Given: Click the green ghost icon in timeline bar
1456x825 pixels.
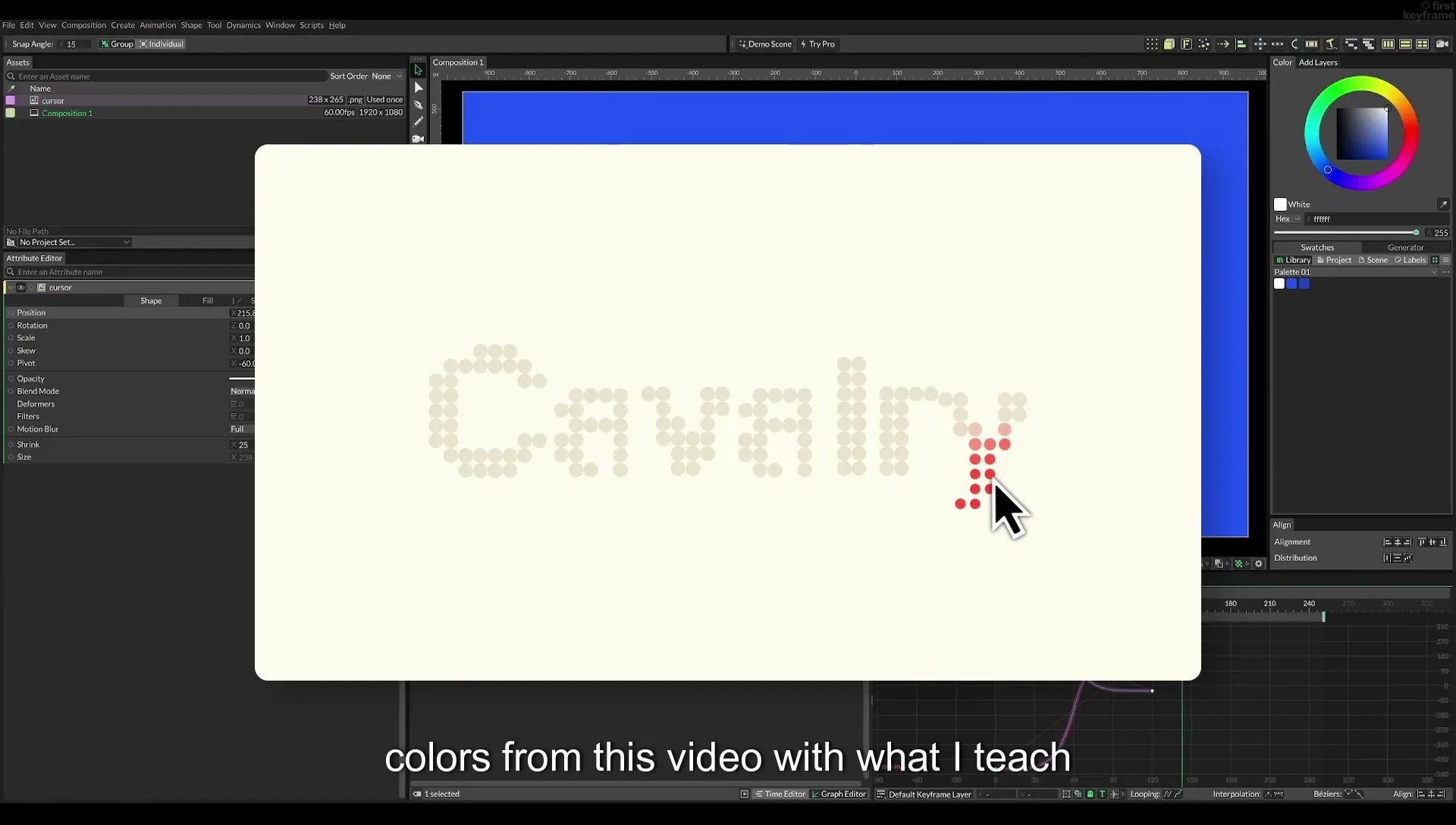Looking at the screenshot, I should [x=1090, y=794].
